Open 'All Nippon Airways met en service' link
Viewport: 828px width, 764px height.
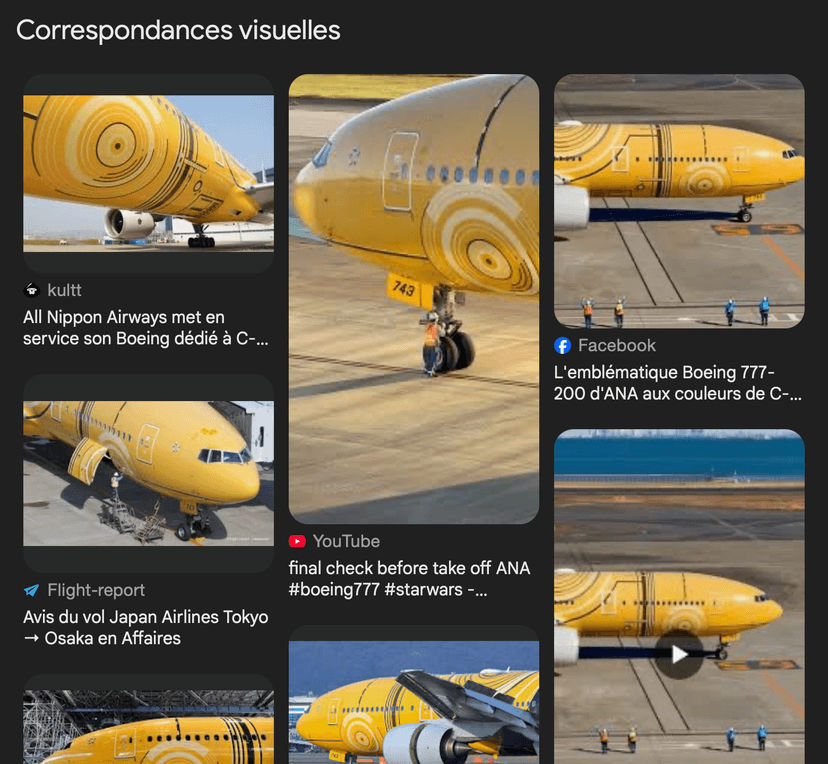[x=146, y=328]
